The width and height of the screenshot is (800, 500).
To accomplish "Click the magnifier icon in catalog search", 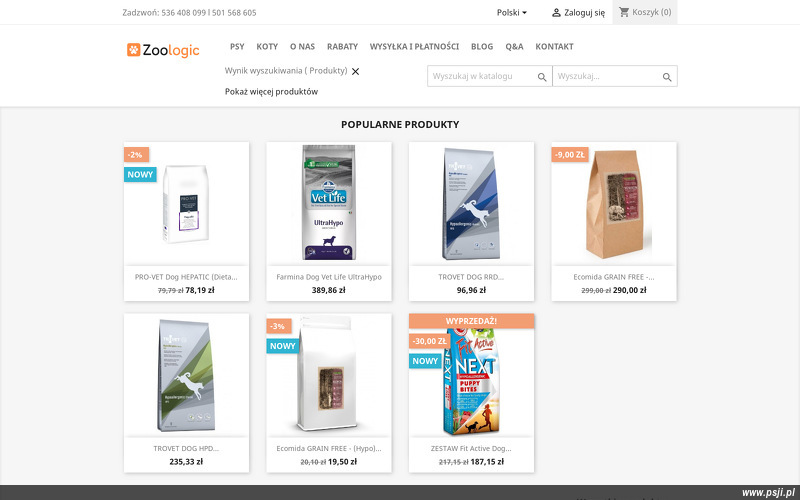I will (542, 77).
